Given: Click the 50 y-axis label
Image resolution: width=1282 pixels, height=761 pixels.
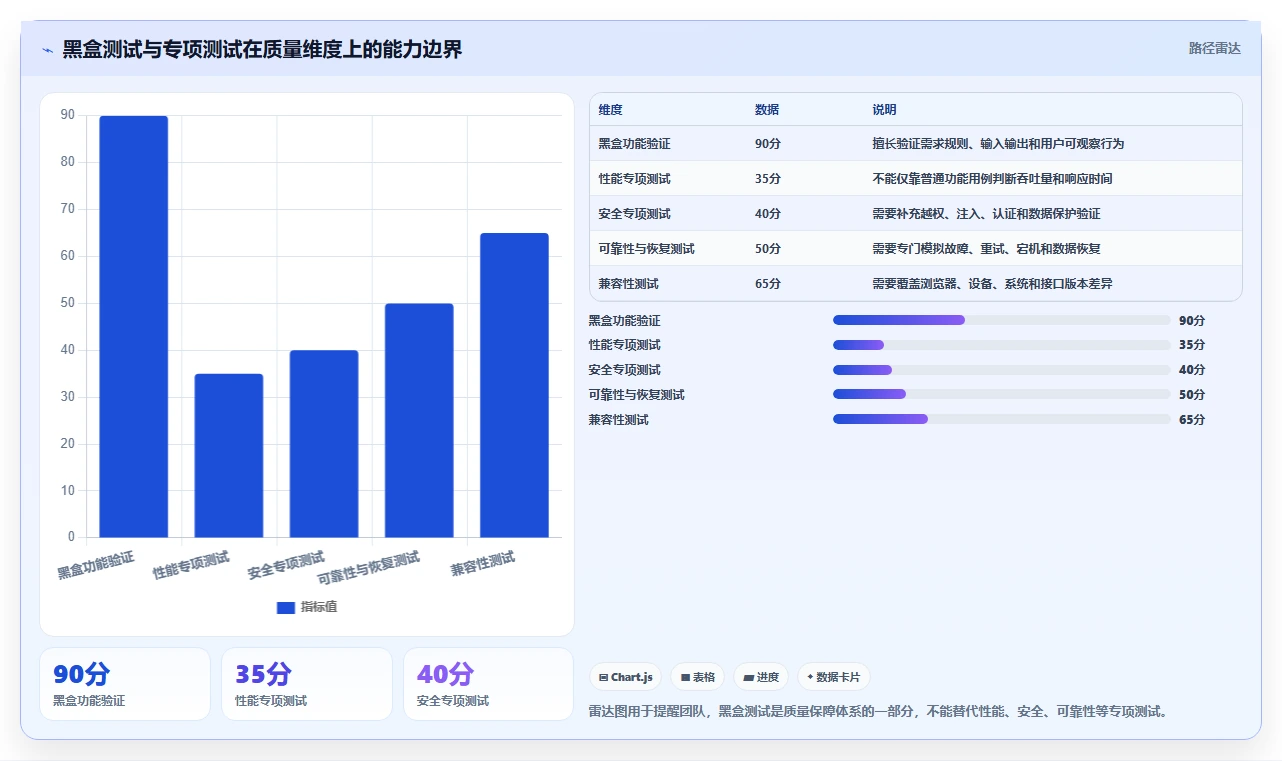Looking at the screenshot, I should click(x=67, y=303).
